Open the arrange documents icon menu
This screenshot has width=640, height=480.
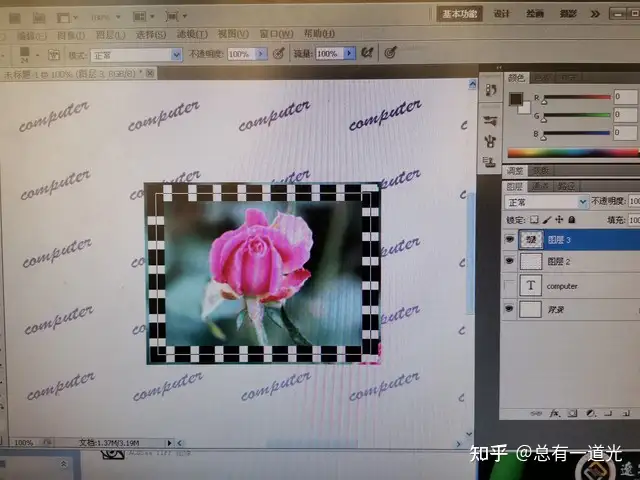144,16
